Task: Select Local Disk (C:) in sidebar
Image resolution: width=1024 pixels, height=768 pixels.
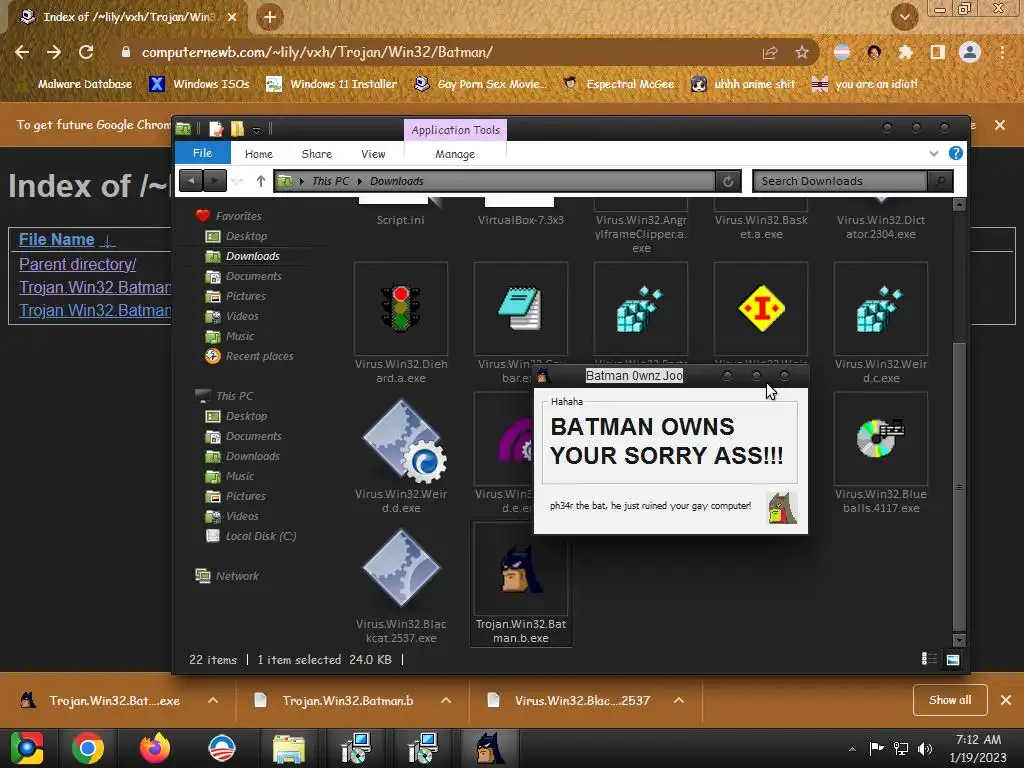Action: click(251, 536)
